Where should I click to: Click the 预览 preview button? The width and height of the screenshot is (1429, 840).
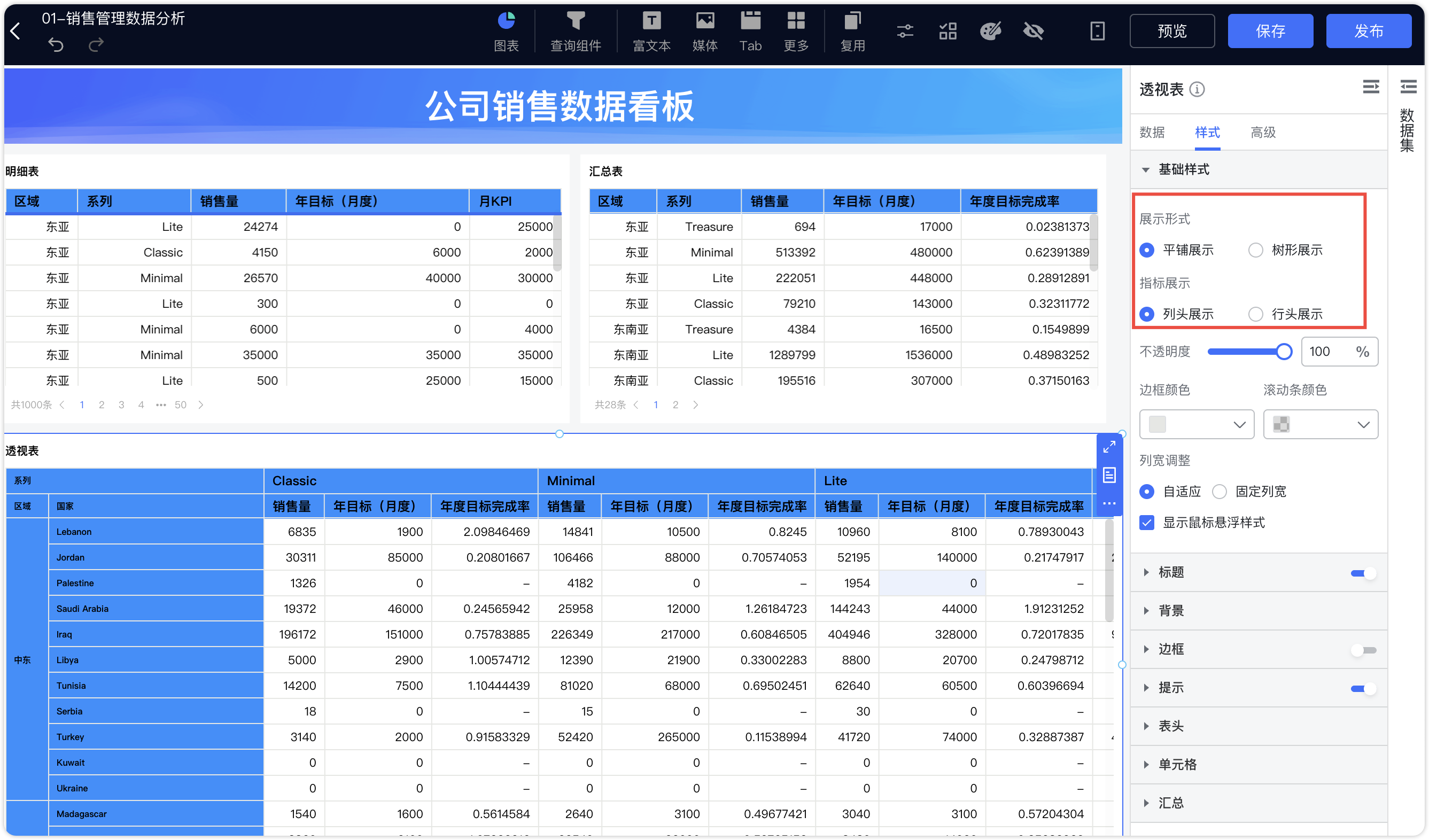coord(1171,31)
